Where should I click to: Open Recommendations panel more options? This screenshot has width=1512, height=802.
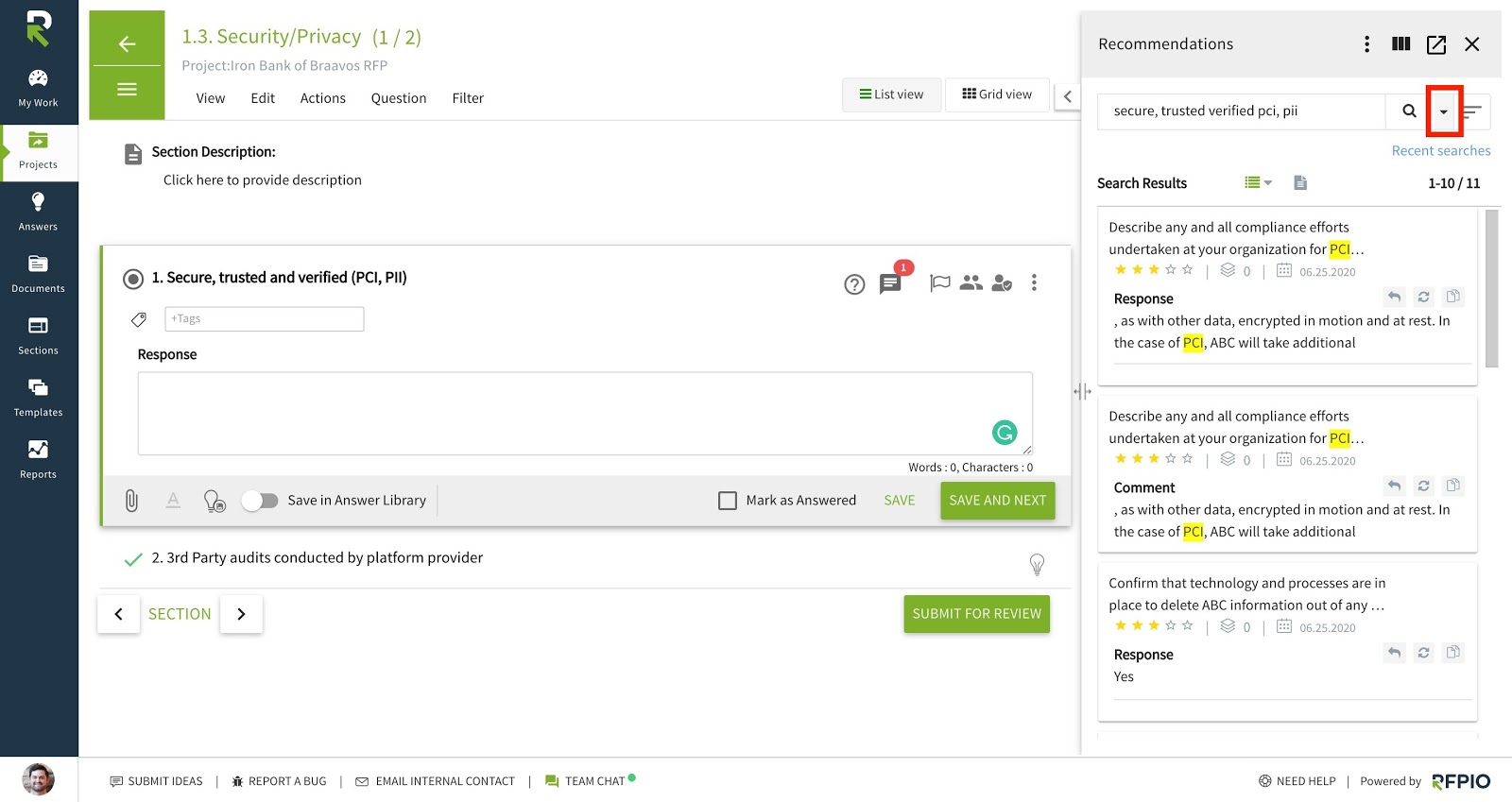click(x=1366, y=44)
